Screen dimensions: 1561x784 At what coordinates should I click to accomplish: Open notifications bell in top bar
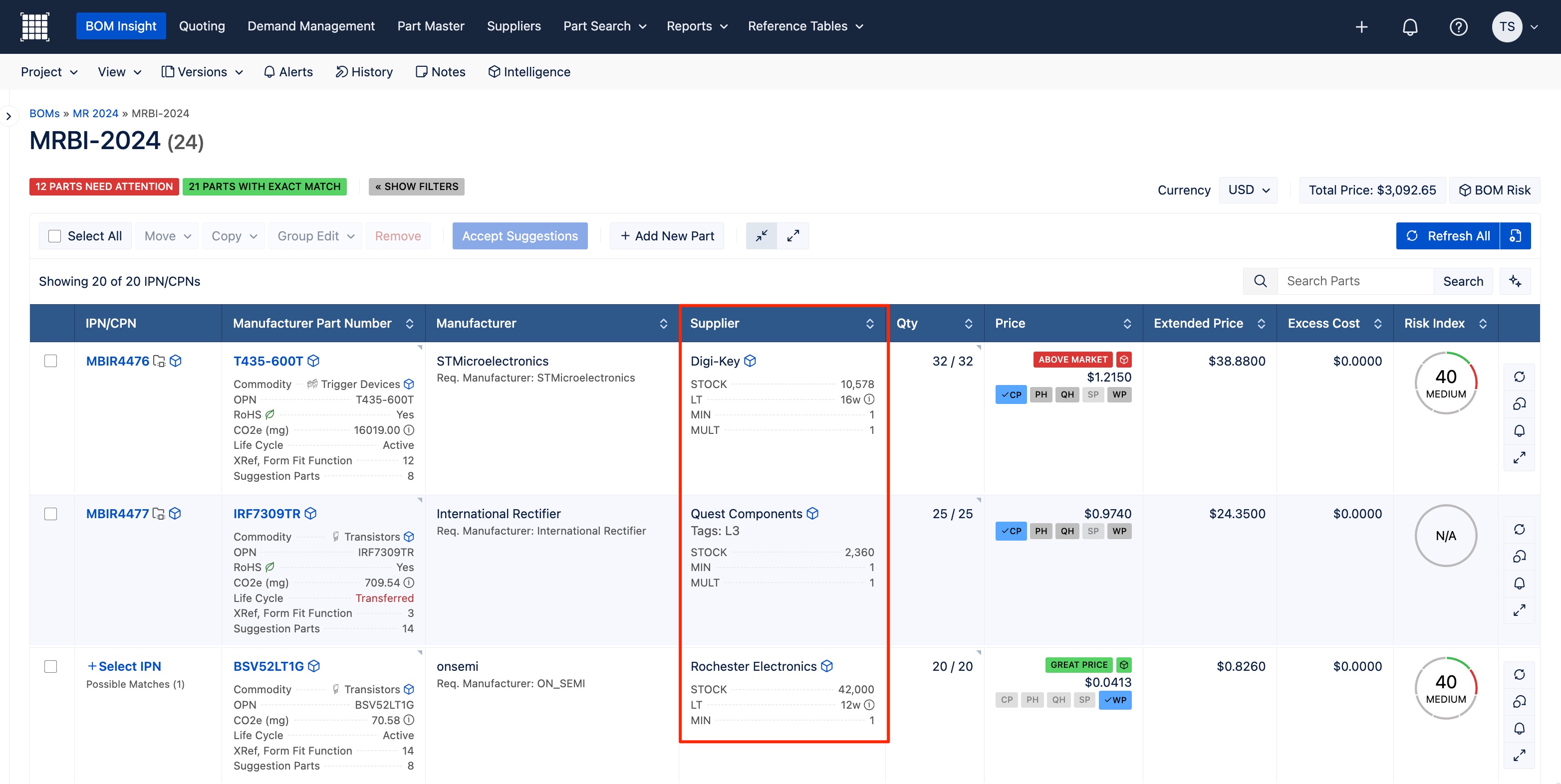pyautogui.click(x=1410, y=26)
